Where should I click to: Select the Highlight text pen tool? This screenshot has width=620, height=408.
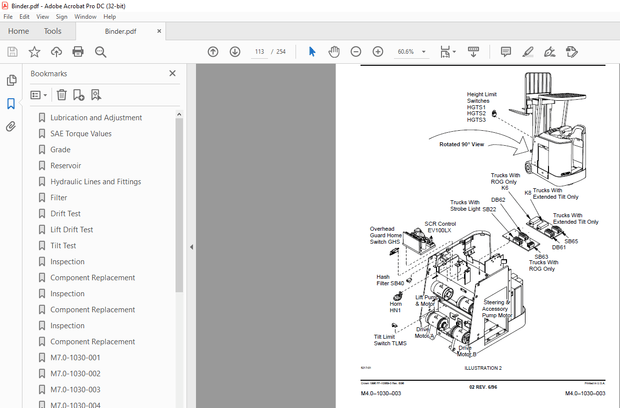point(528,52)
